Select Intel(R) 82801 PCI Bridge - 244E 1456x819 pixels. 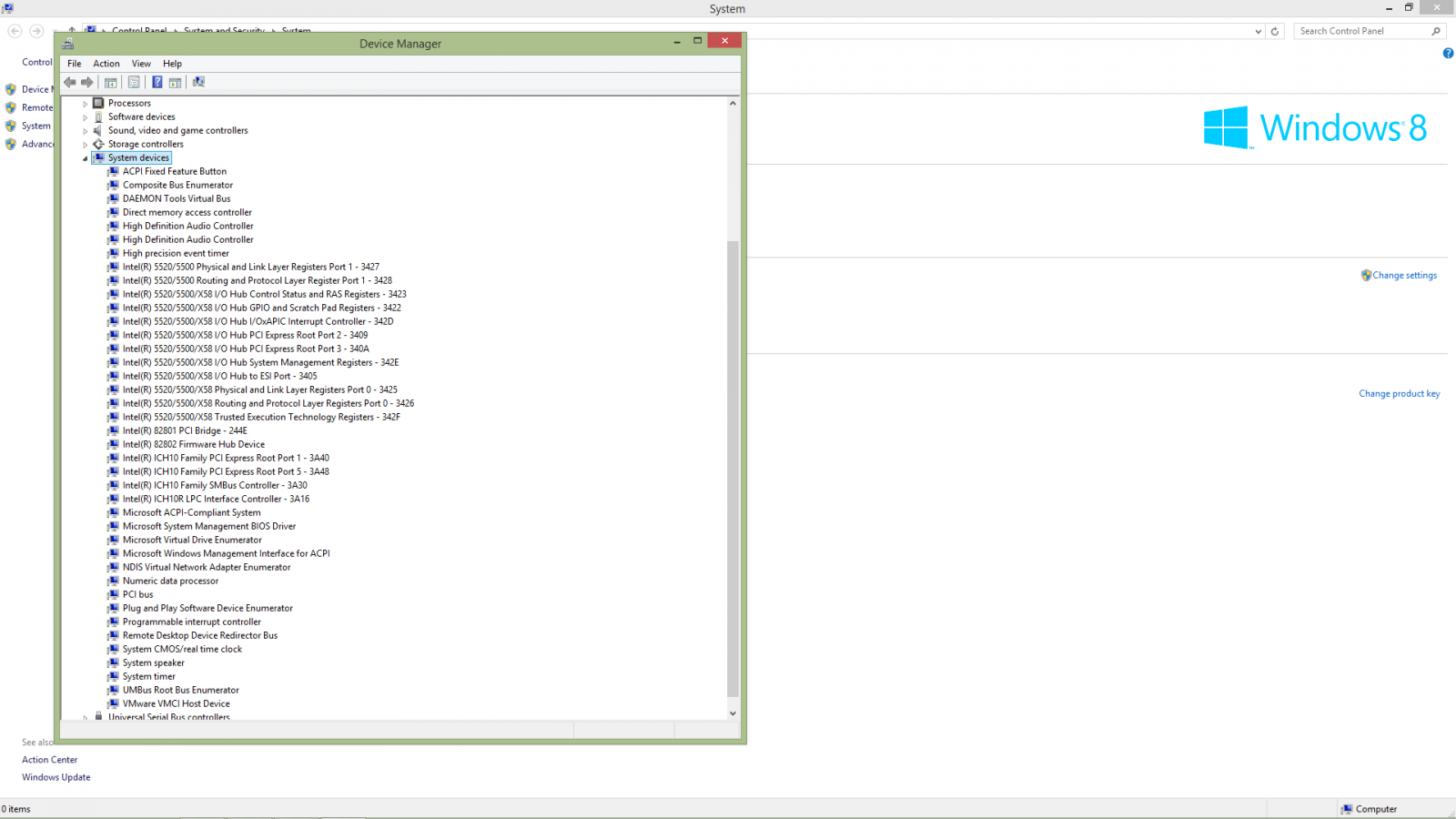tap(185, 430)
